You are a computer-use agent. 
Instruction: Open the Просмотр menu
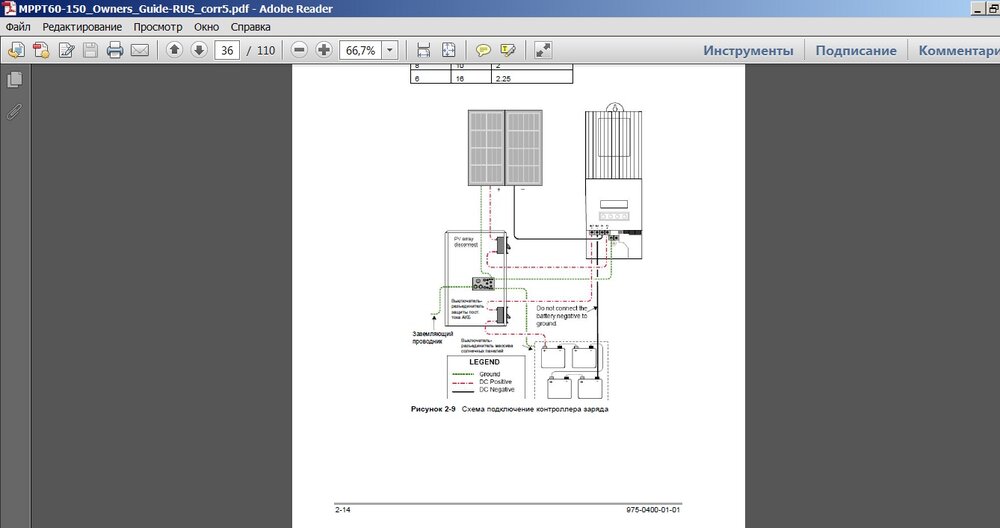click(x=158, y=27)
